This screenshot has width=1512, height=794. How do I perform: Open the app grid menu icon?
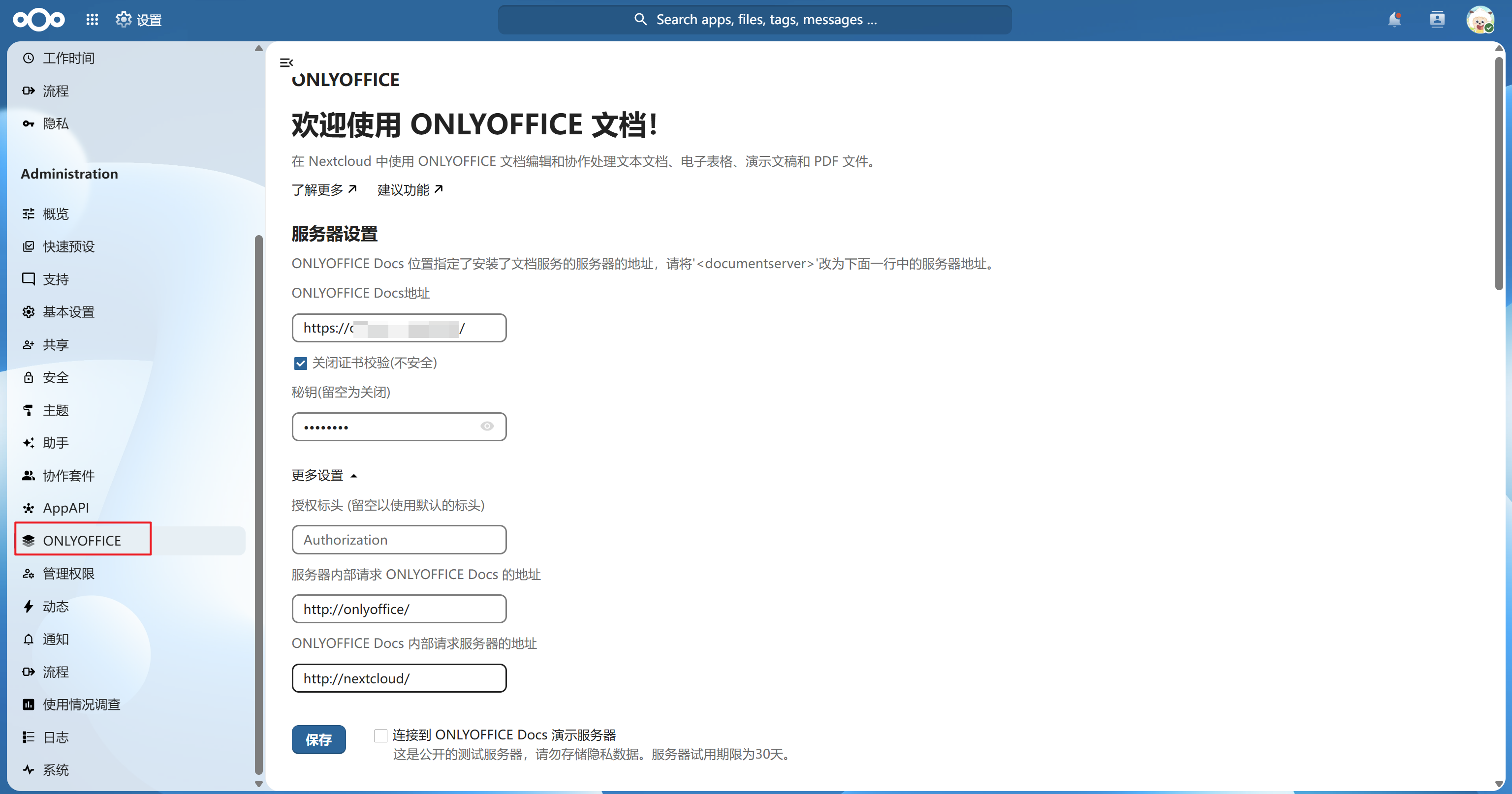pos(92,20)
